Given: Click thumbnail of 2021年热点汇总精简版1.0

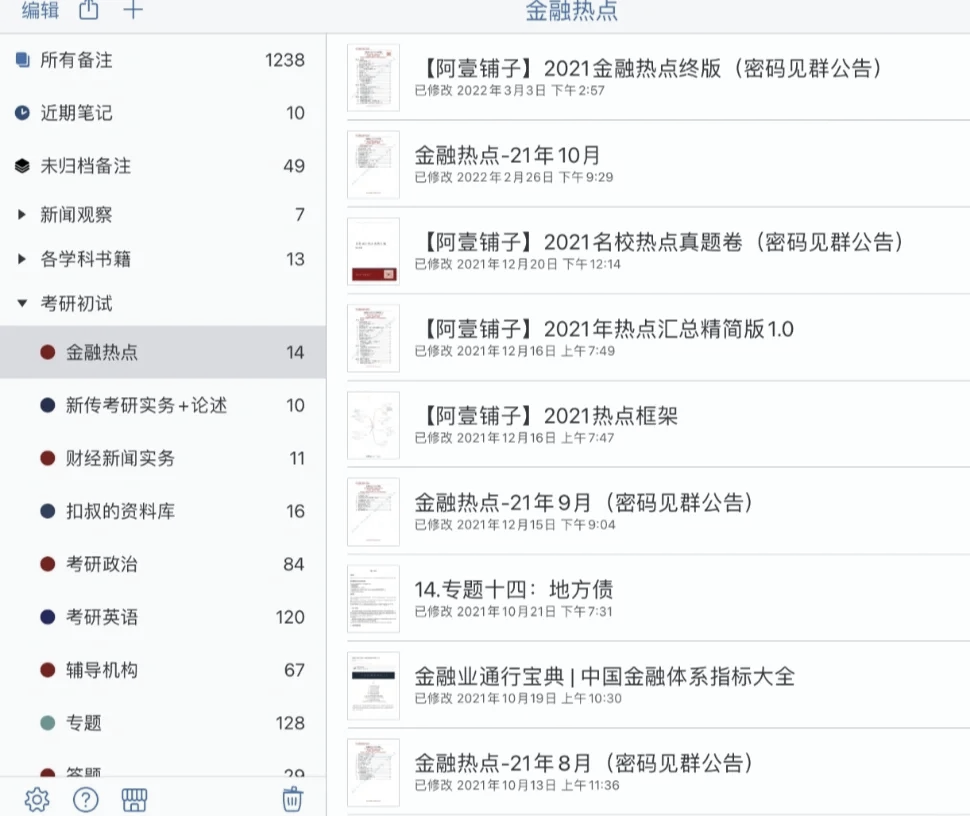Looking at the screenshot, I should 373,338.
